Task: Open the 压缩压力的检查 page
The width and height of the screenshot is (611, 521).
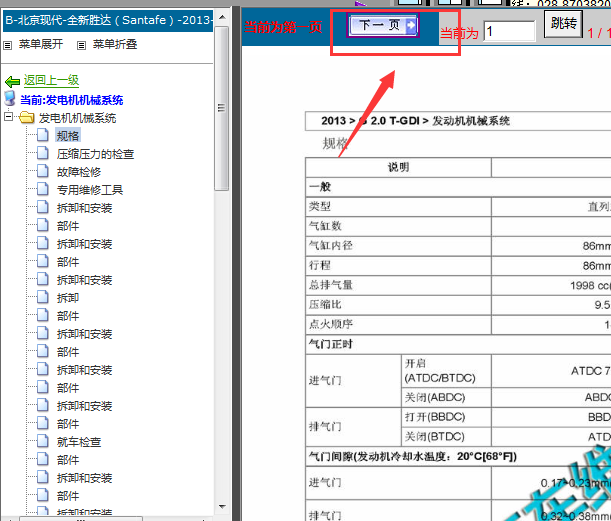Action: [x=95, y=154]
